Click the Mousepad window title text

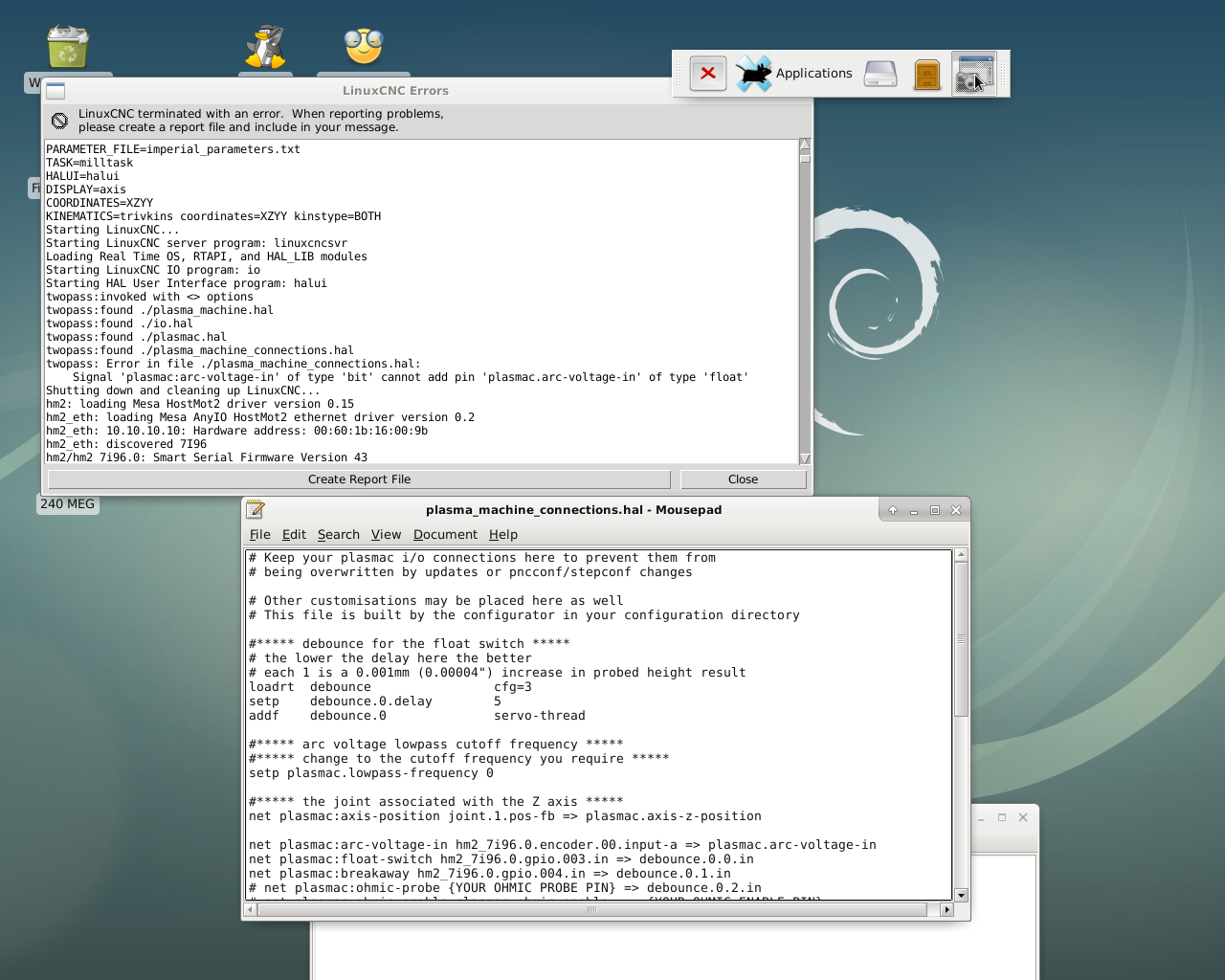pos(574,510)
